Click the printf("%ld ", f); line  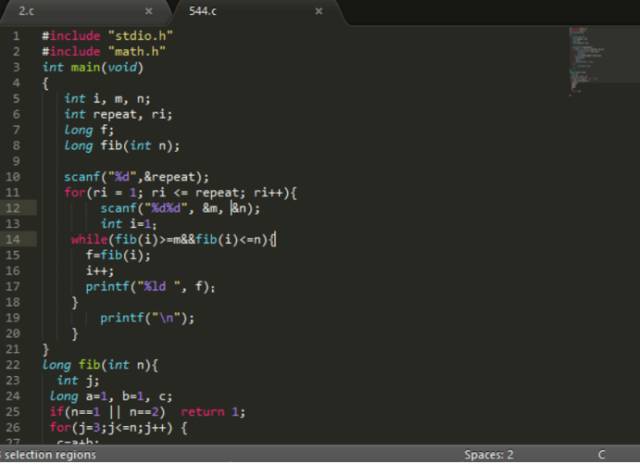(x=151, y=286)
